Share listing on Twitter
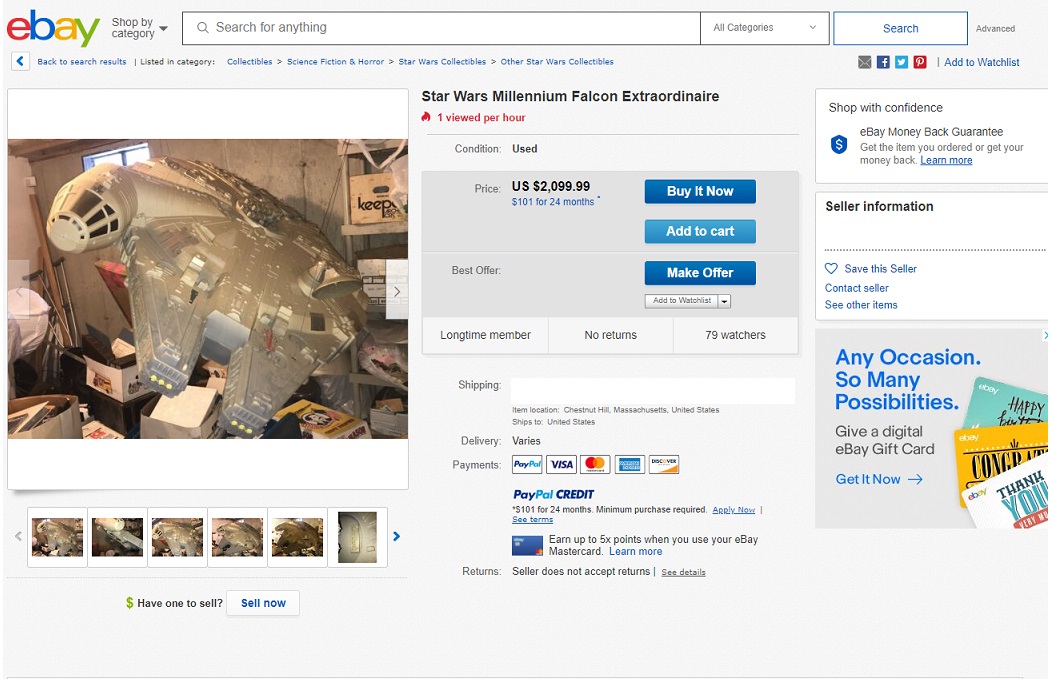 pos(901,62)
